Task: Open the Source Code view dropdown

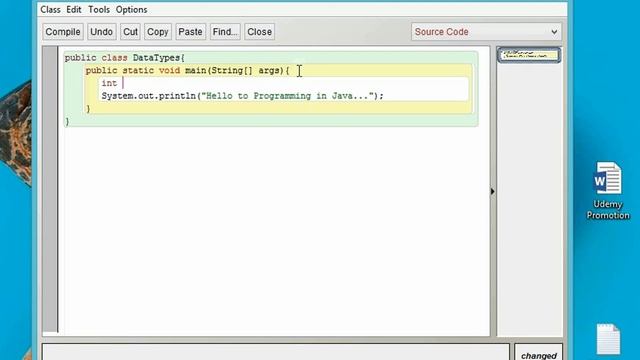Action: [486, 32]
